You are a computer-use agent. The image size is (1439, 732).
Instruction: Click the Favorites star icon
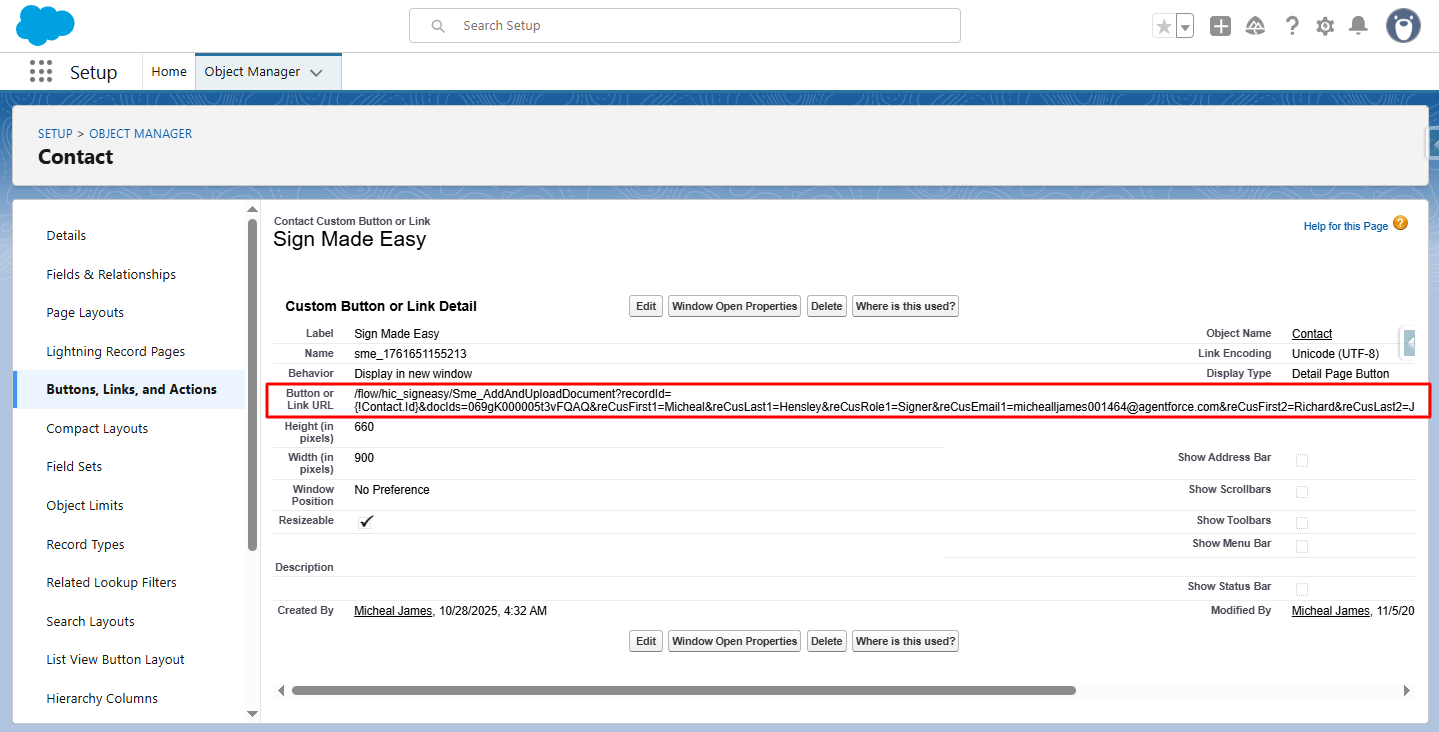click(x=1164, y=27)
